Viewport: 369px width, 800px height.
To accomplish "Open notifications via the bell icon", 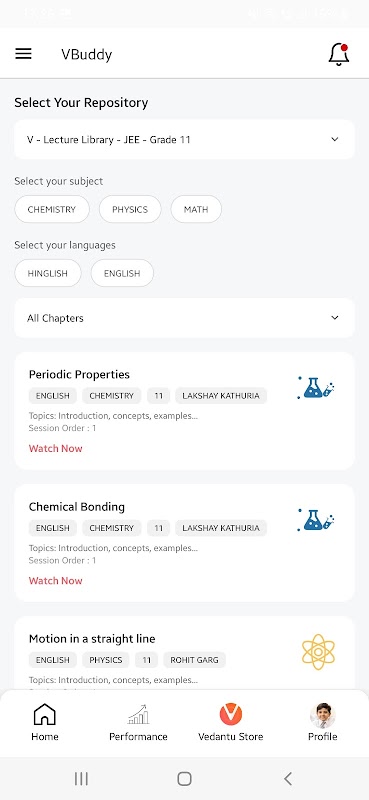I will coord(338,54).
